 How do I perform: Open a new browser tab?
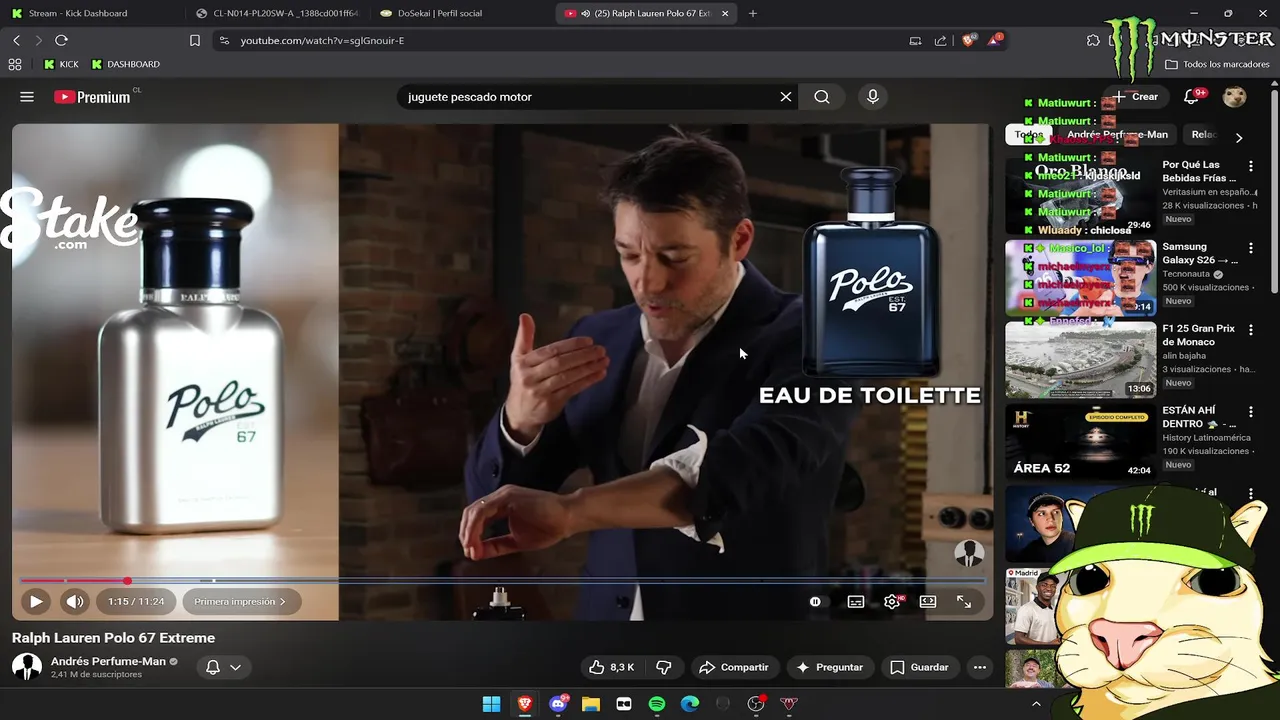click(x=753, y=13)
